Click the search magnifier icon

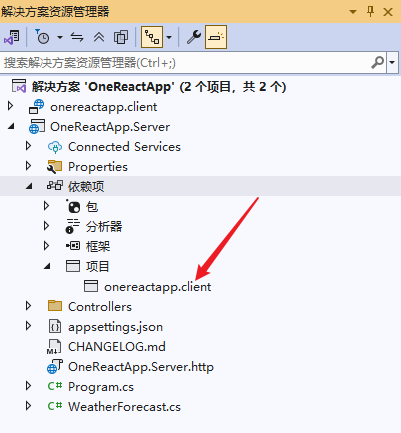pyautogui.click(x=378, y=62)
